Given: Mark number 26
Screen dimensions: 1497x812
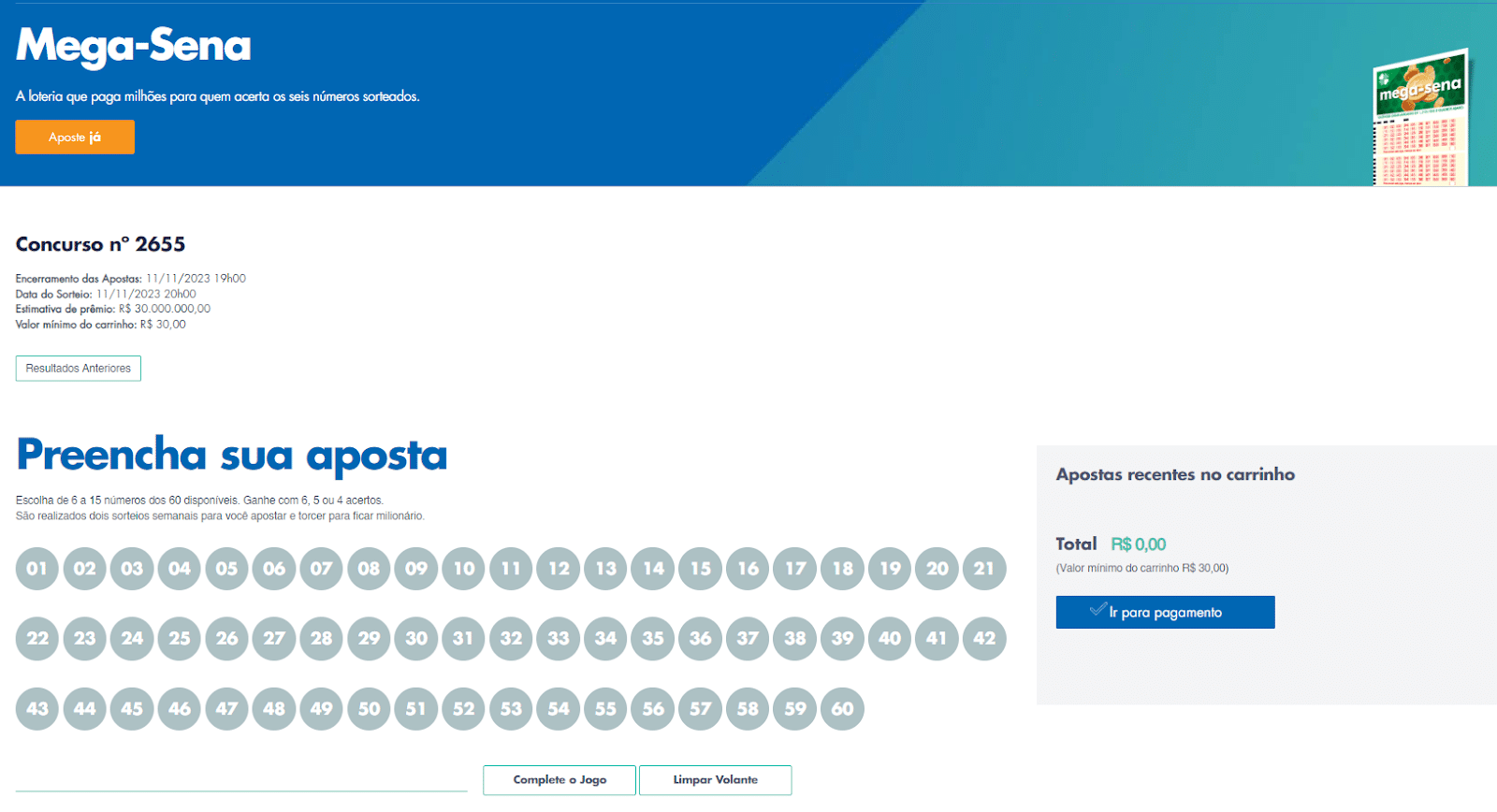Looking at the screenshot, I should [227, 639].
